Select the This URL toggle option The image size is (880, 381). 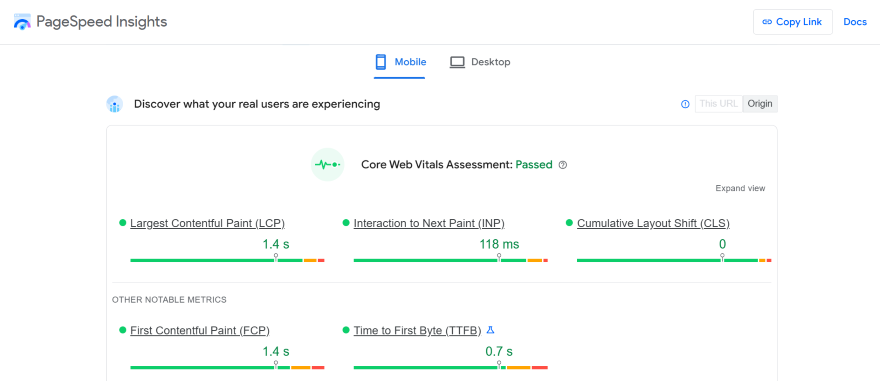718,104
